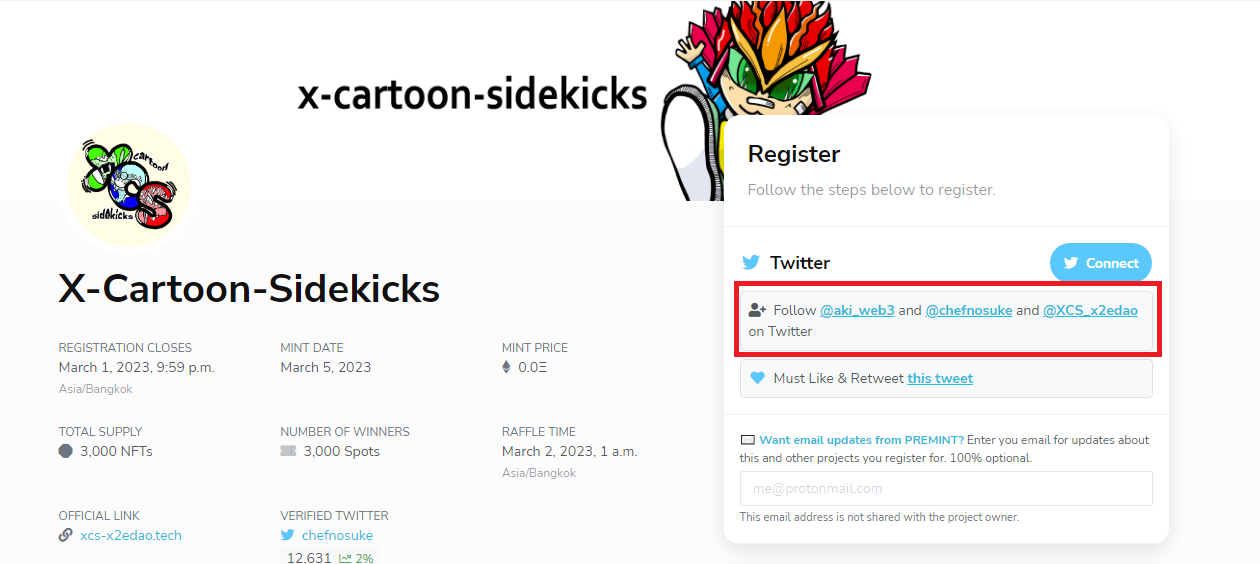Open the 'this tweet' link
1260x564 pixels.
click(x=940, y=378)
